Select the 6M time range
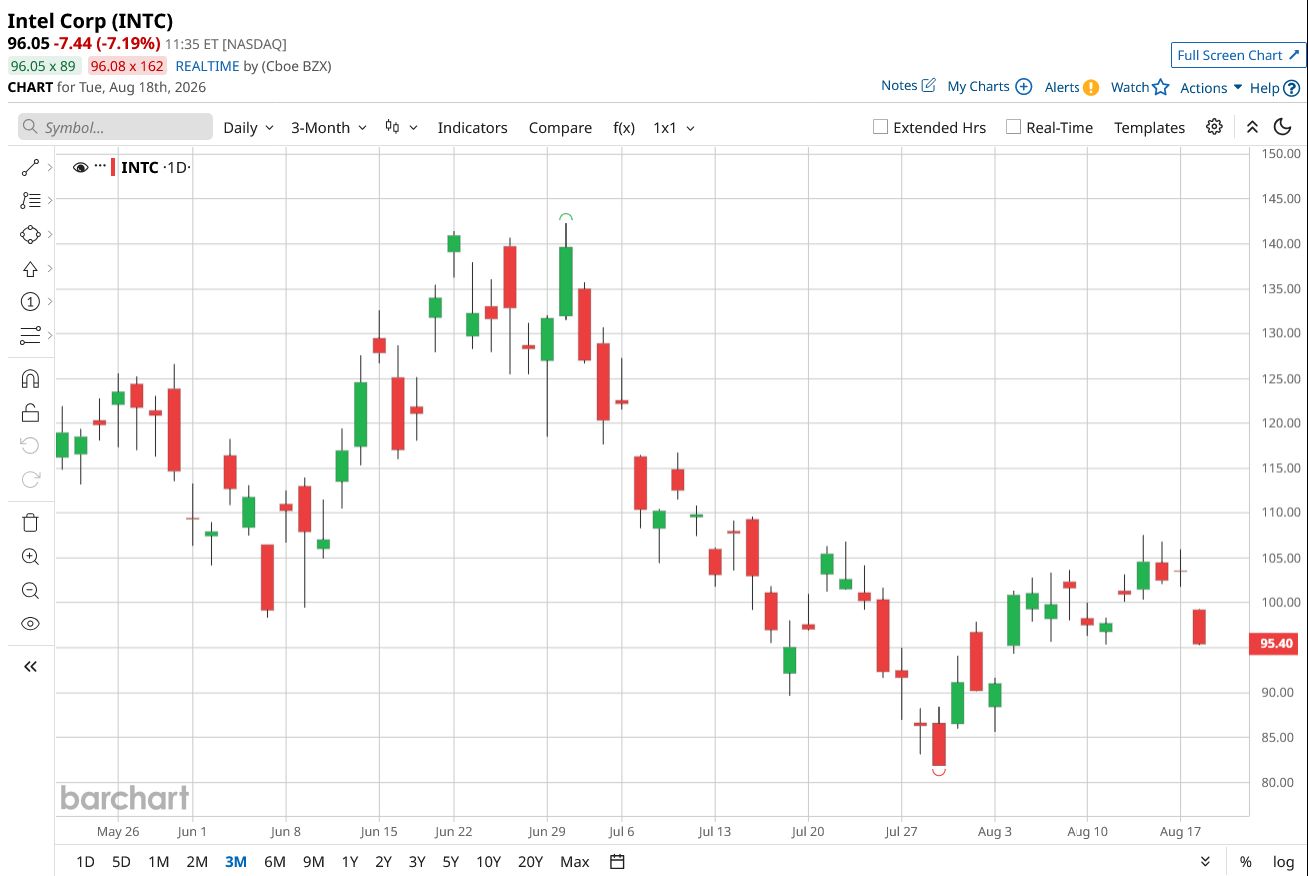 click(x=274, y=862)
